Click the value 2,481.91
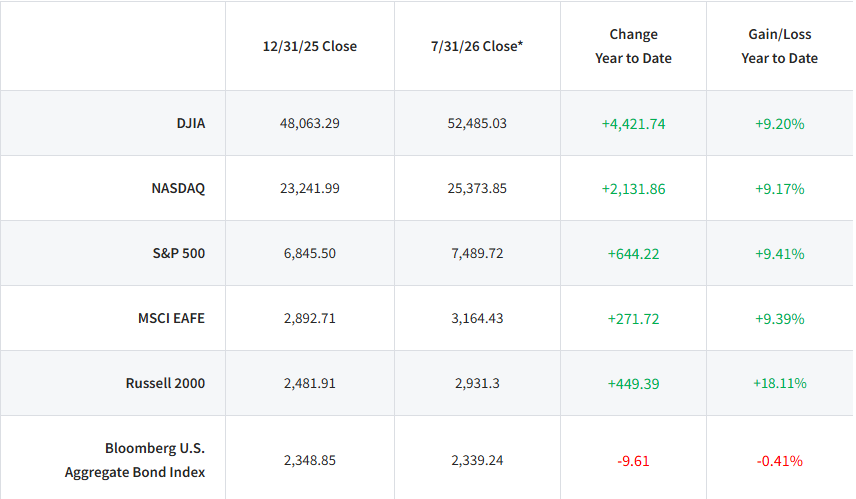The height and width of the screenshot is (499, 856). pos(310,383)
